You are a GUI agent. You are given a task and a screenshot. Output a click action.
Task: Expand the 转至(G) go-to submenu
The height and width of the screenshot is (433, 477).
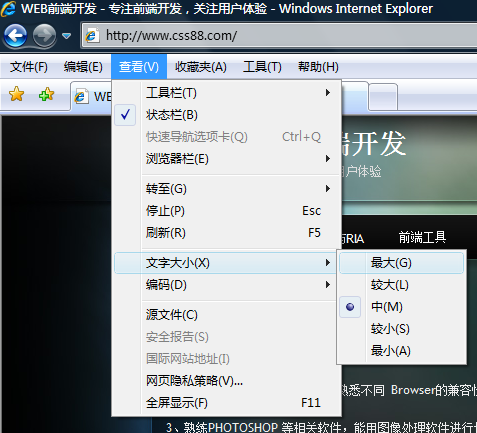coord(227,189)
